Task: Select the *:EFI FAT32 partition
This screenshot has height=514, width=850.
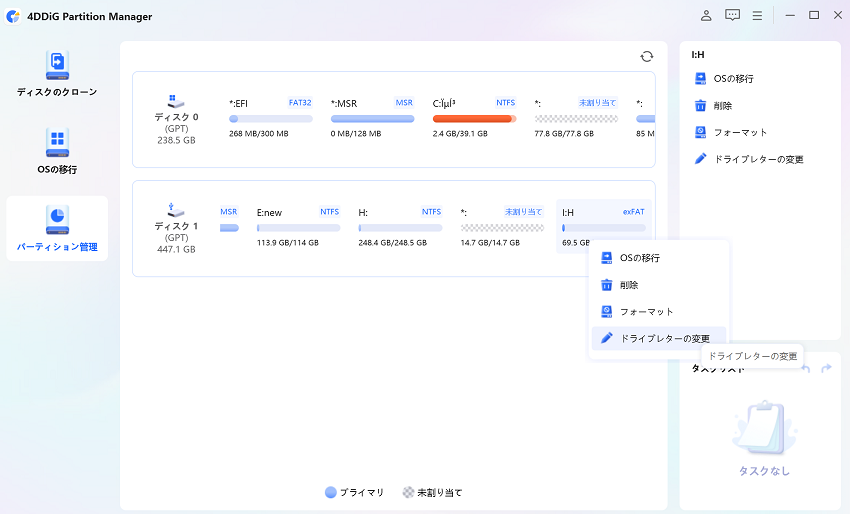Action: point(271,118)
